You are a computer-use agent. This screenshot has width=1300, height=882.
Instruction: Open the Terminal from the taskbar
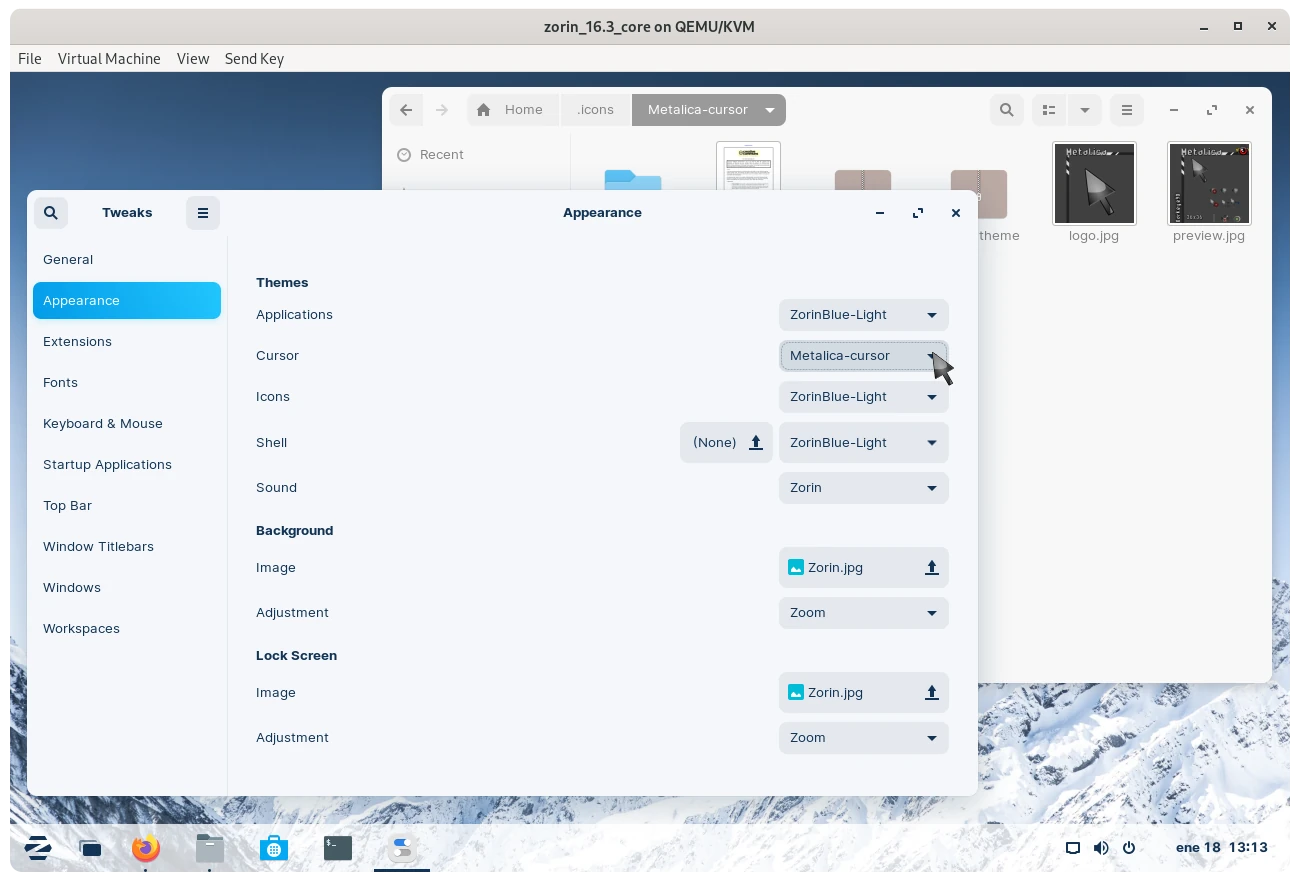coord(338,849)
